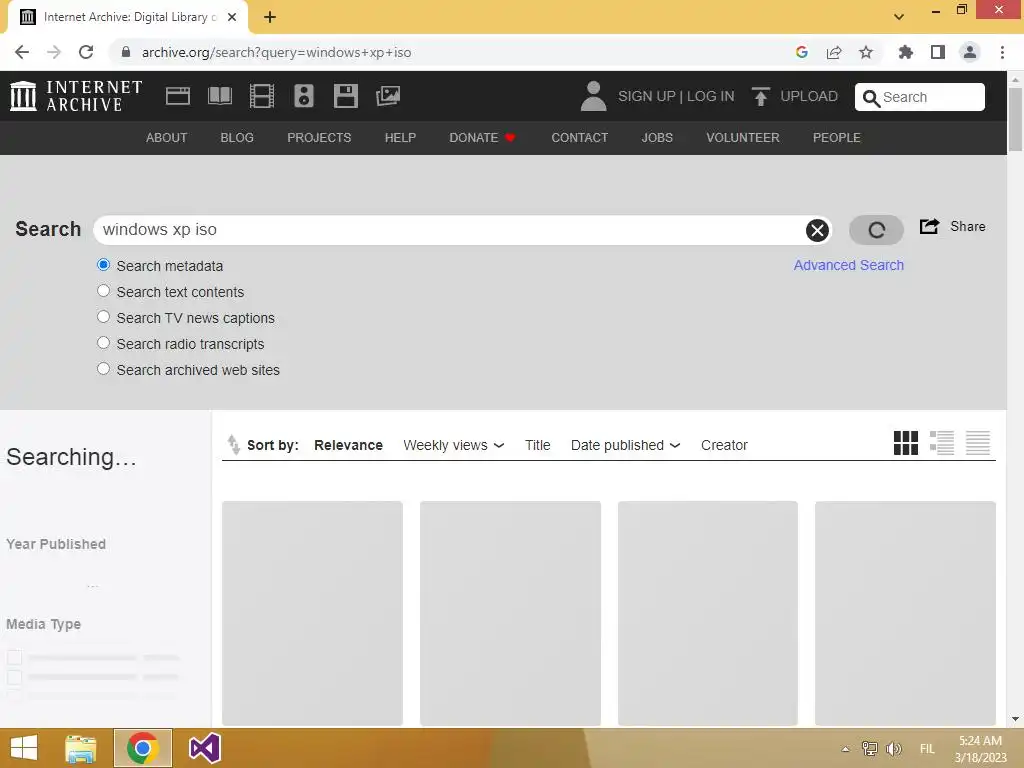Click the Advanced Search link
Screen dimensions: 1024x768
point(848,265)
